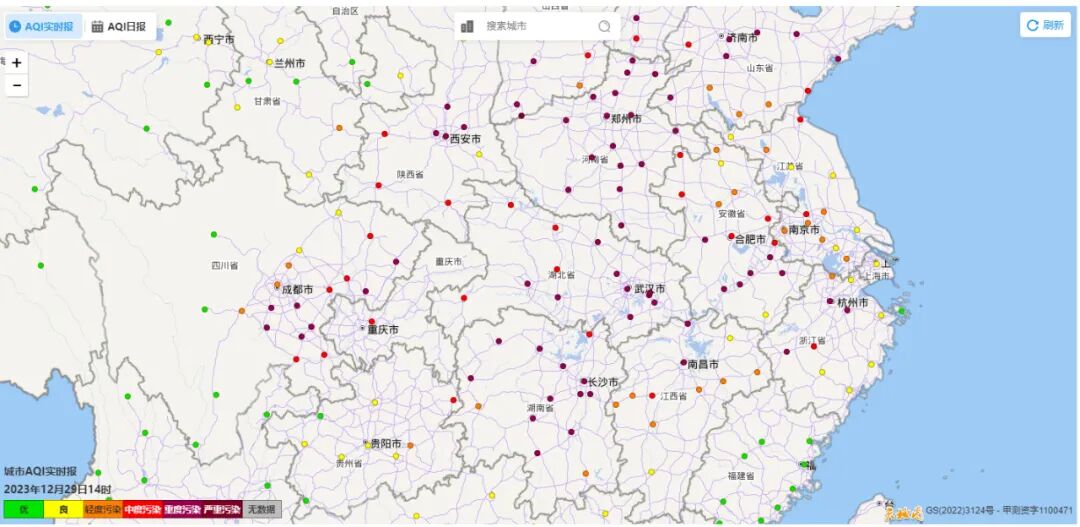1080x527 pixels.
Task: Click the 贵阳市 city label
Action: [386, 444]
